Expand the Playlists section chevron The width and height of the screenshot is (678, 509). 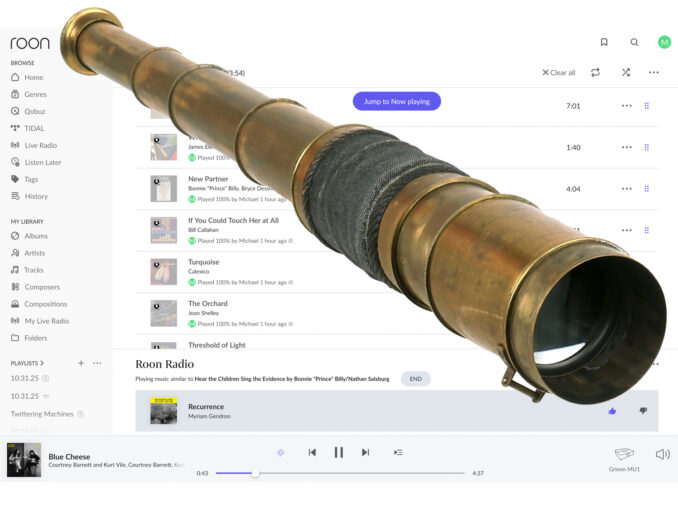[42, 363]
